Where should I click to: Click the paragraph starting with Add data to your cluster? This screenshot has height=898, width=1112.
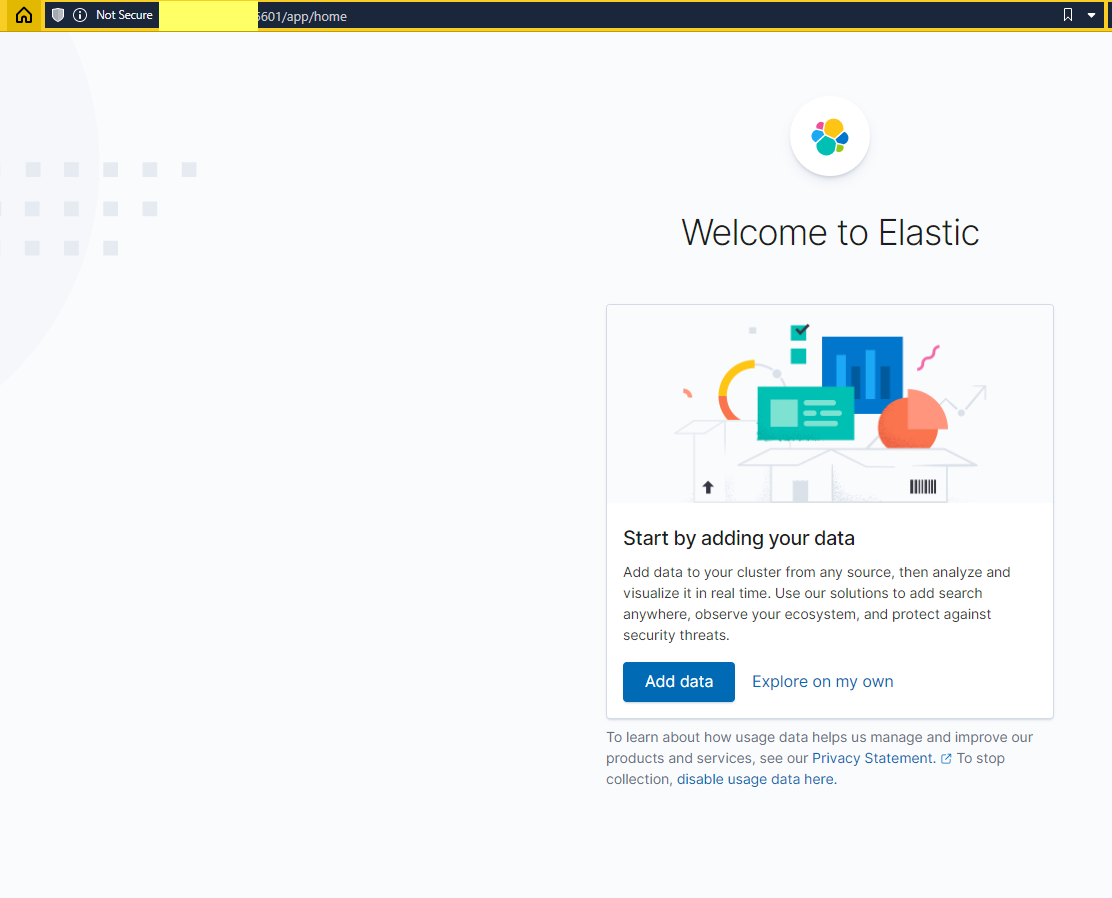click(817, 604)
